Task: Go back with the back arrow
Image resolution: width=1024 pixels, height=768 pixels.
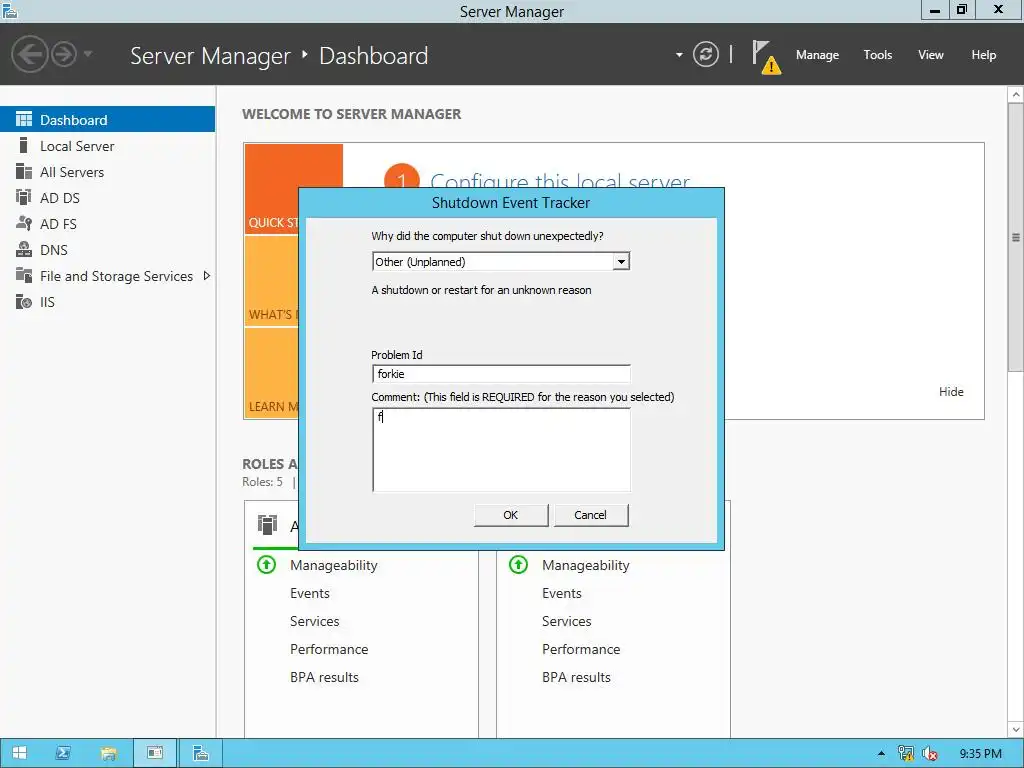Action: pos(29,54)
